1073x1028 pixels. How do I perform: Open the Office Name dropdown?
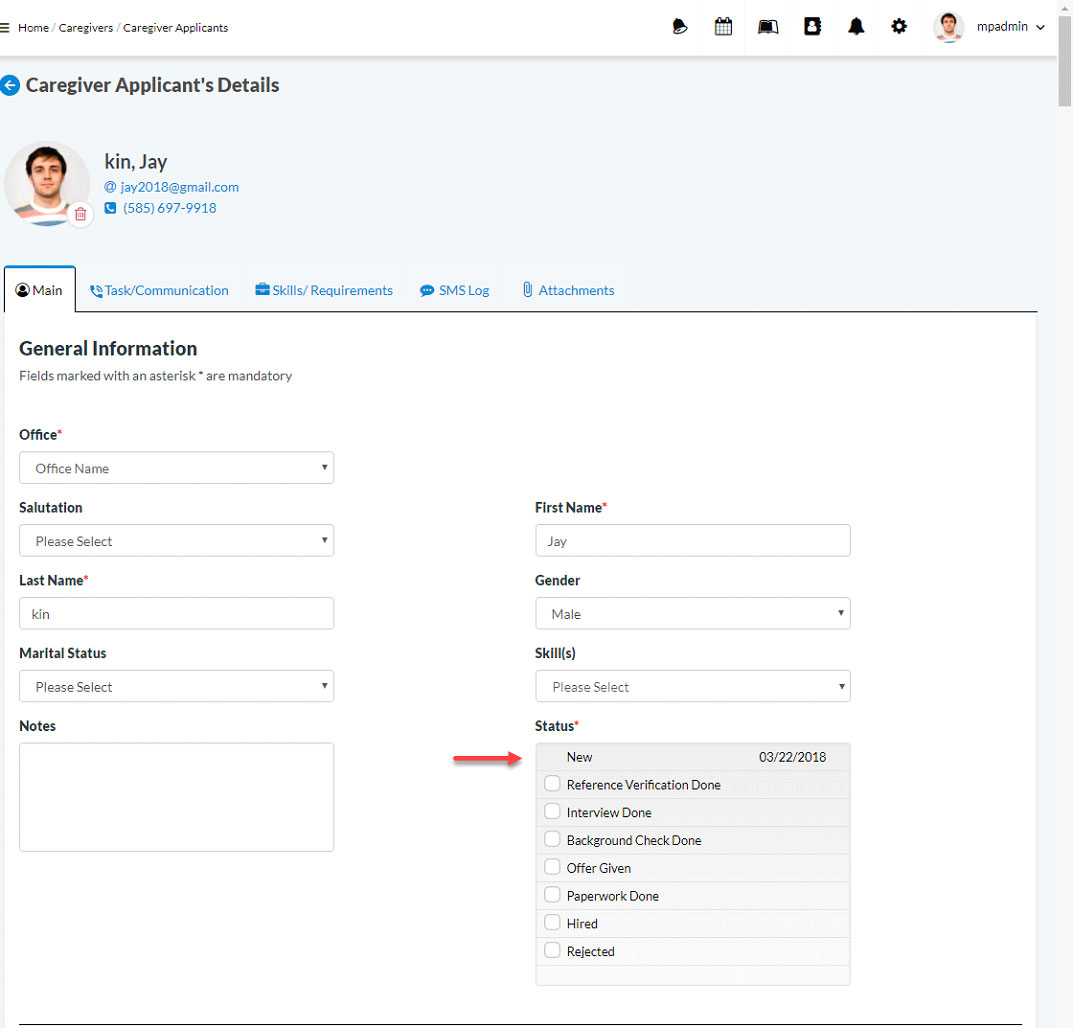[x=176, y=468]
